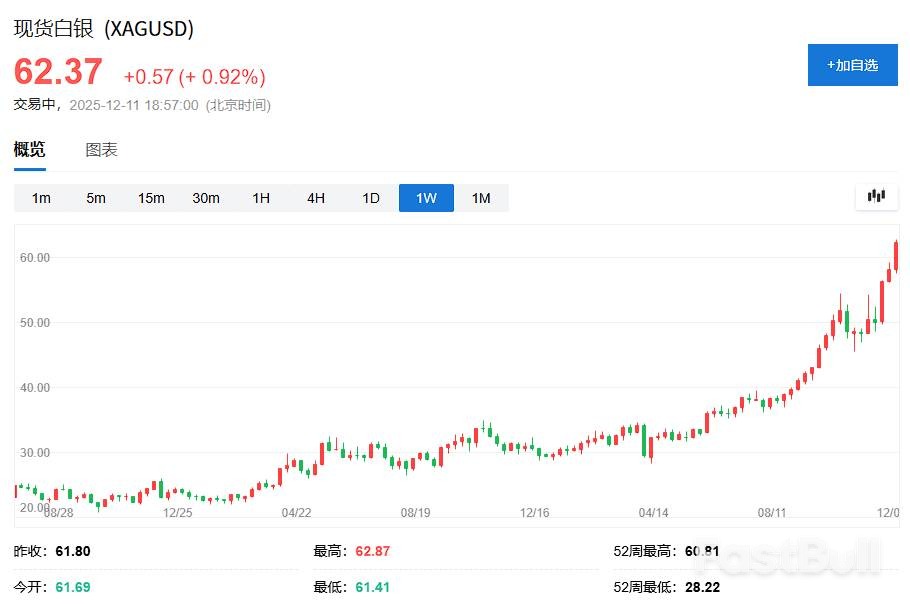Screen dimensions: 910x604
Task: Click the 08/11 date marker on axis
Action: 772,513
